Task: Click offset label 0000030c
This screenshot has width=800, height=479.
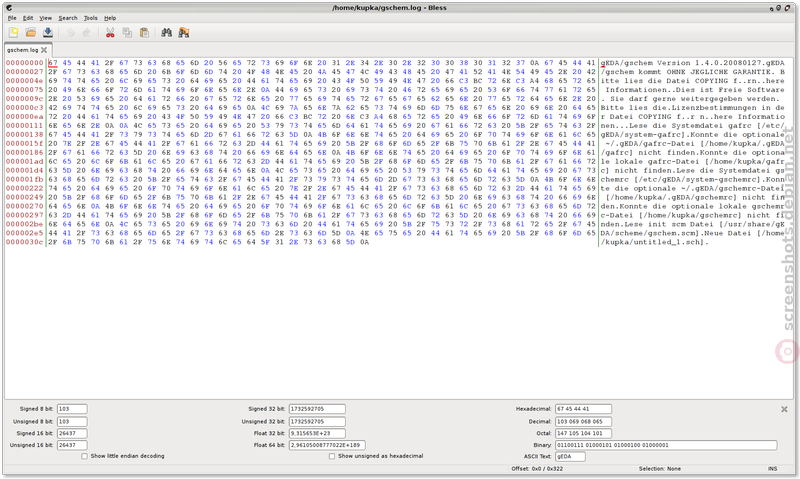Action: (x=24, y=242)
